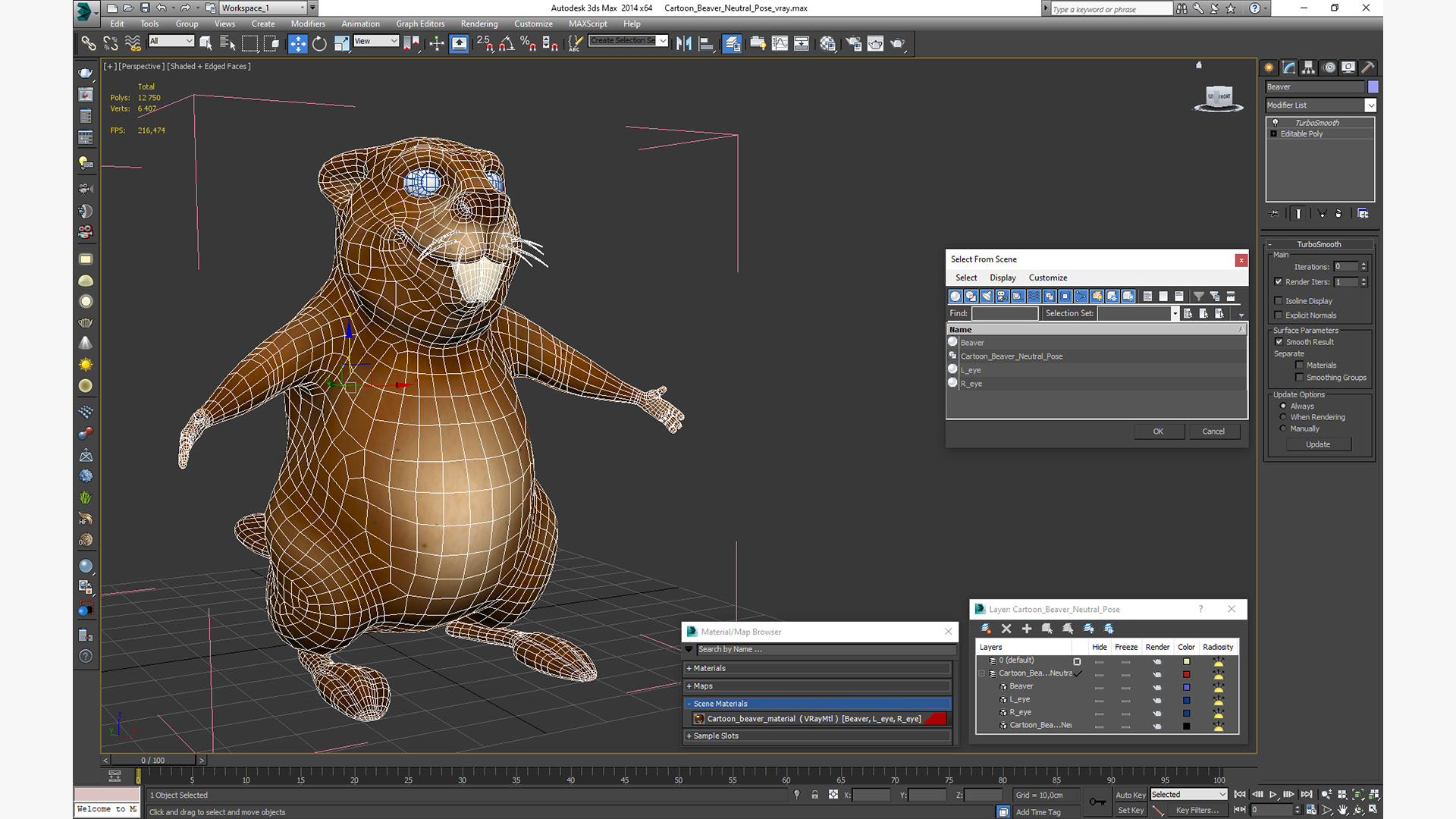Image resolution: width=1456 pixels, height=819 pixels.
Task: Click the Set Key button
Action: click(1131, 811)
